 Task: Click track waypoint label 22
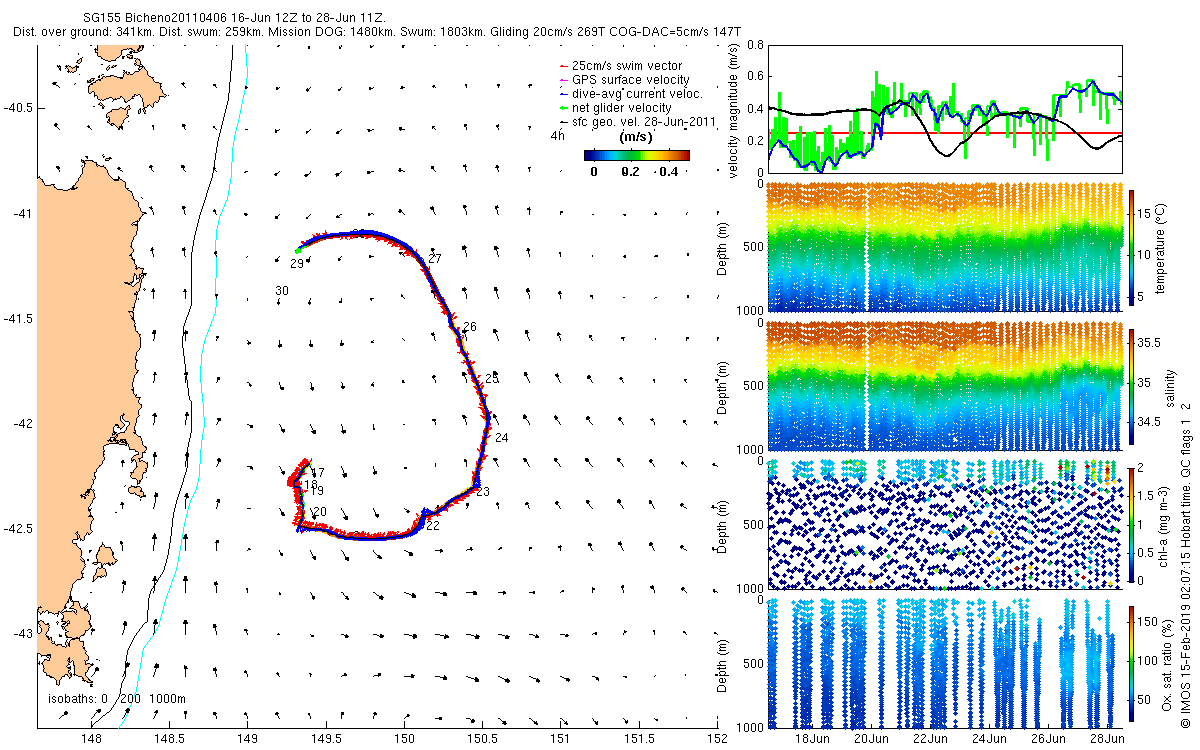click(x=433, y=525)
